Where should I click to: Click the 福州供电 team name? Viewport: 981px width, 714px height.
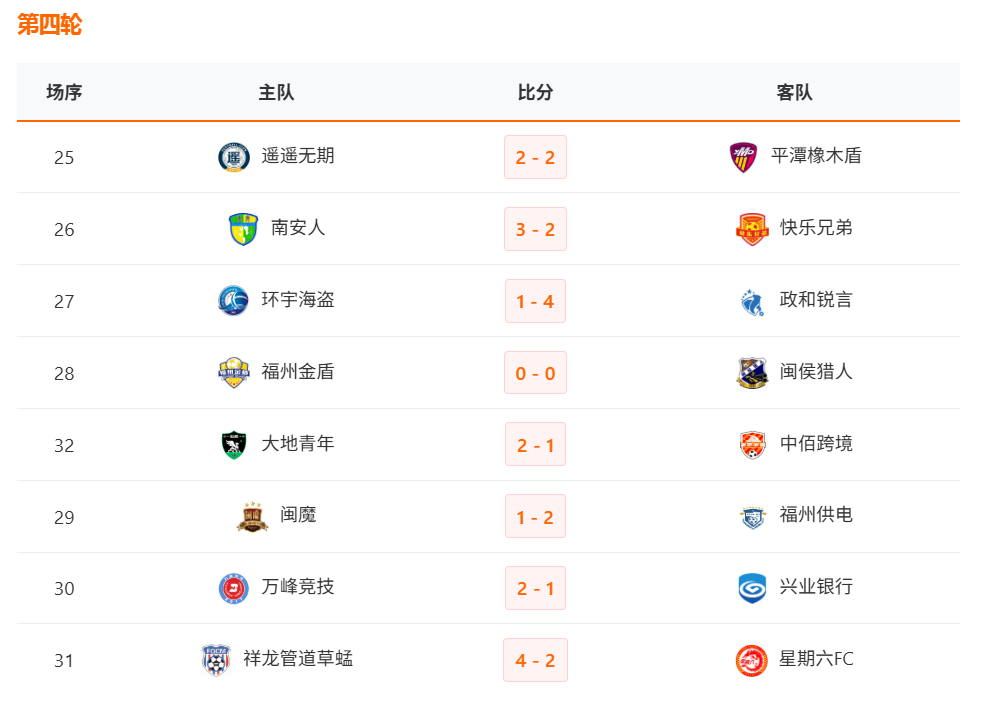pyautogui.click(x=816, y=516)
